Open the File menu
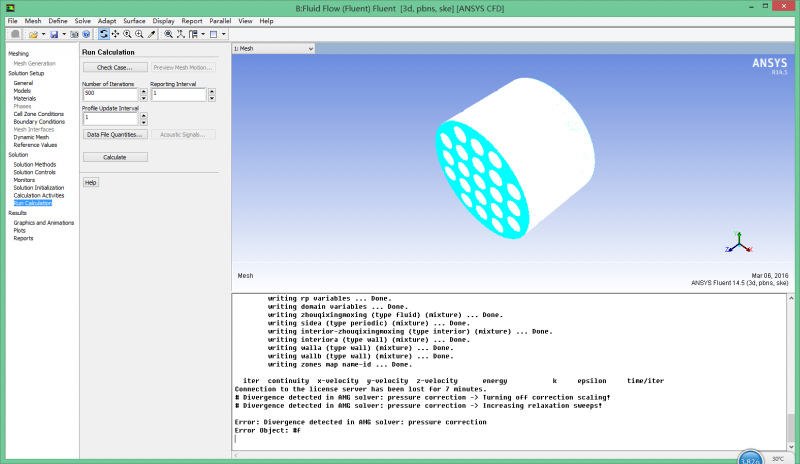800x464 pixels. click(12, 21)
